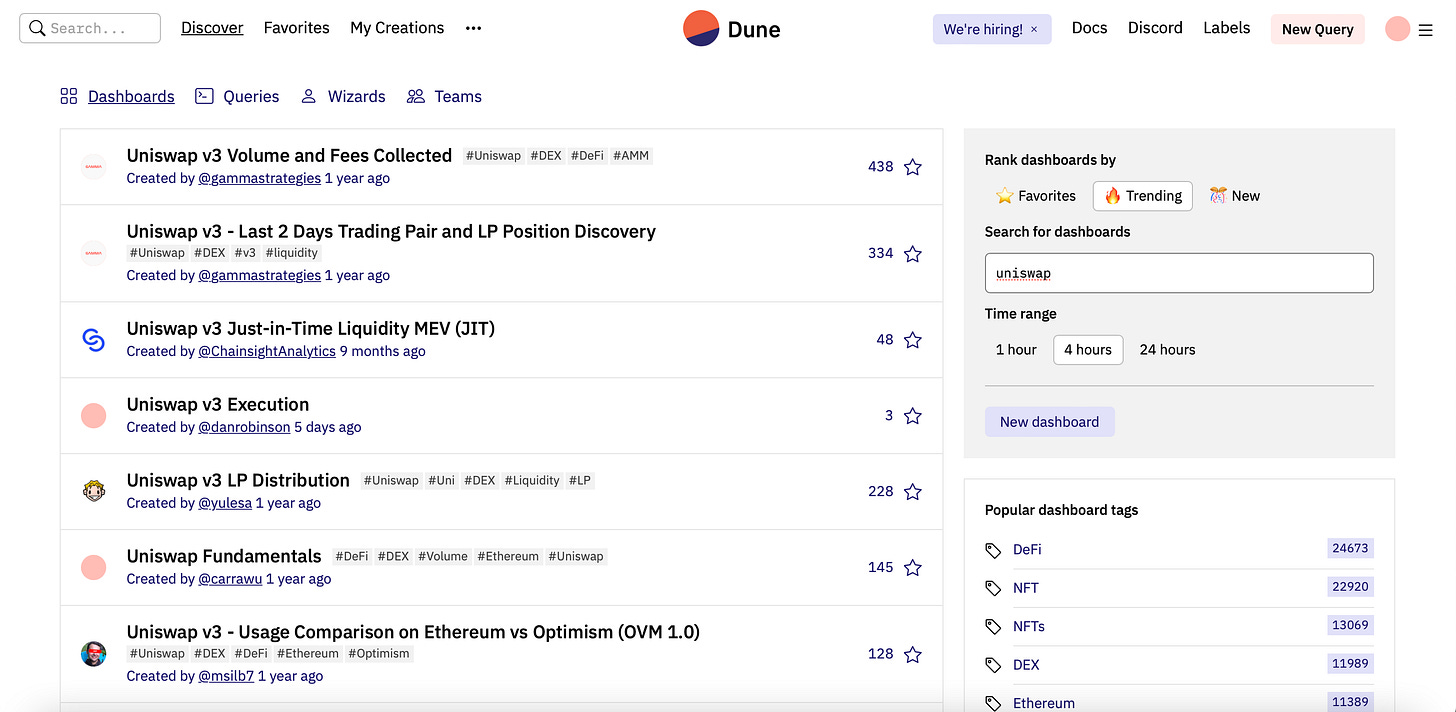The height and width of the screenshot is (712, 1456).
Task: Open the NFTs popular tag link
Action: tap(1029, 626)
